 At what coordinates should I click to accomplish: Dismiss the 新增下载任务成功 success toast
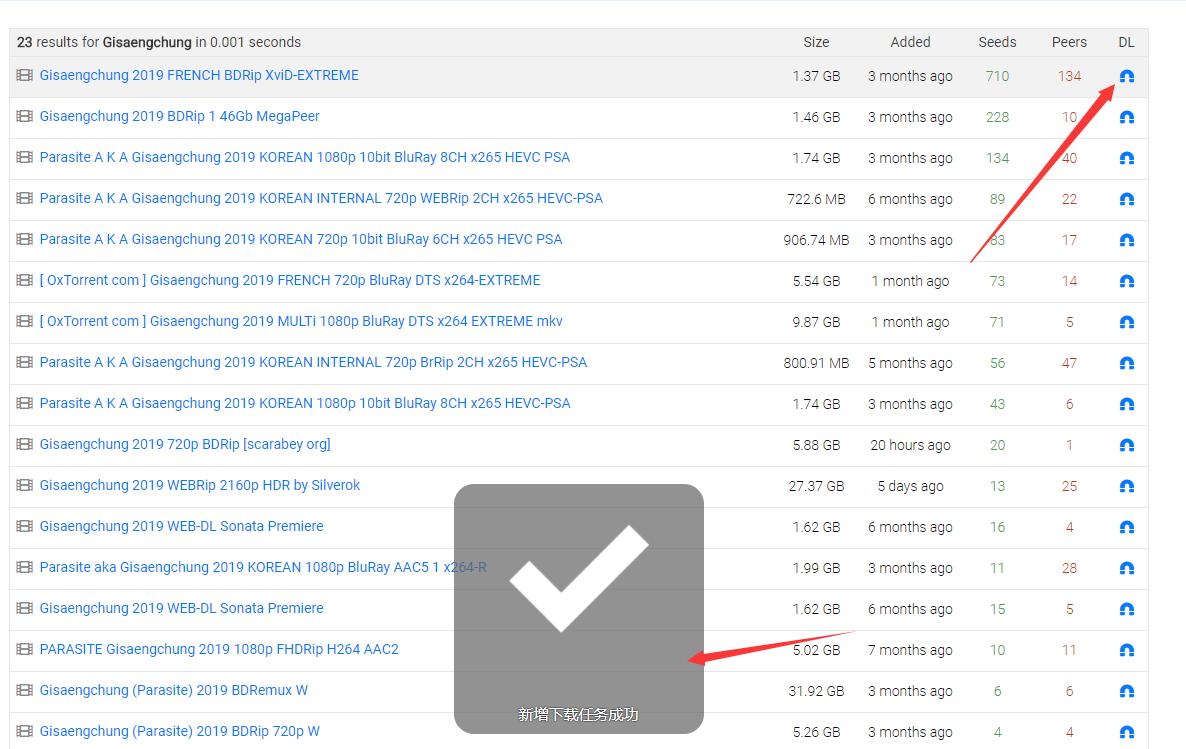tap(579, 609)
